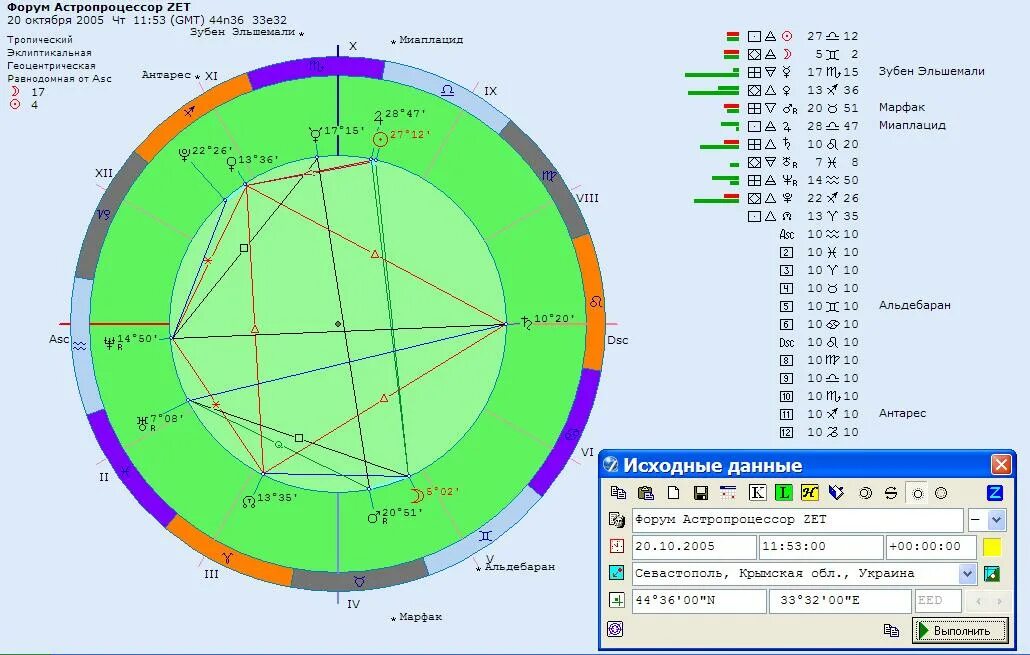Close the Исходные данные dialog
This screenshot has width=1030, height=655.
tap(1000, 464)
